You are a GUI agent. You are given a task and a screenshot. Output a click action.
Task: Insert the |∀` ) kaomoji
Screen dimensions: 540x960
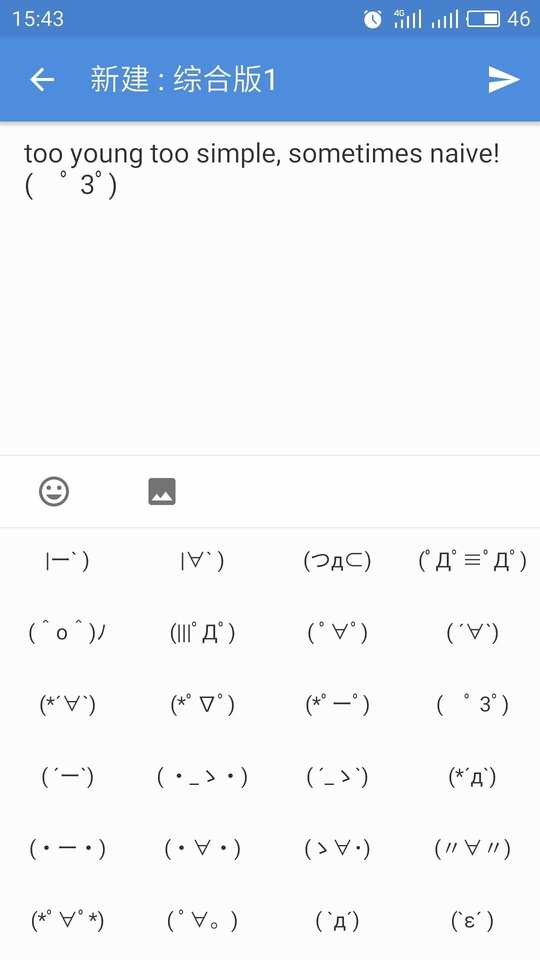click(202, 561)
